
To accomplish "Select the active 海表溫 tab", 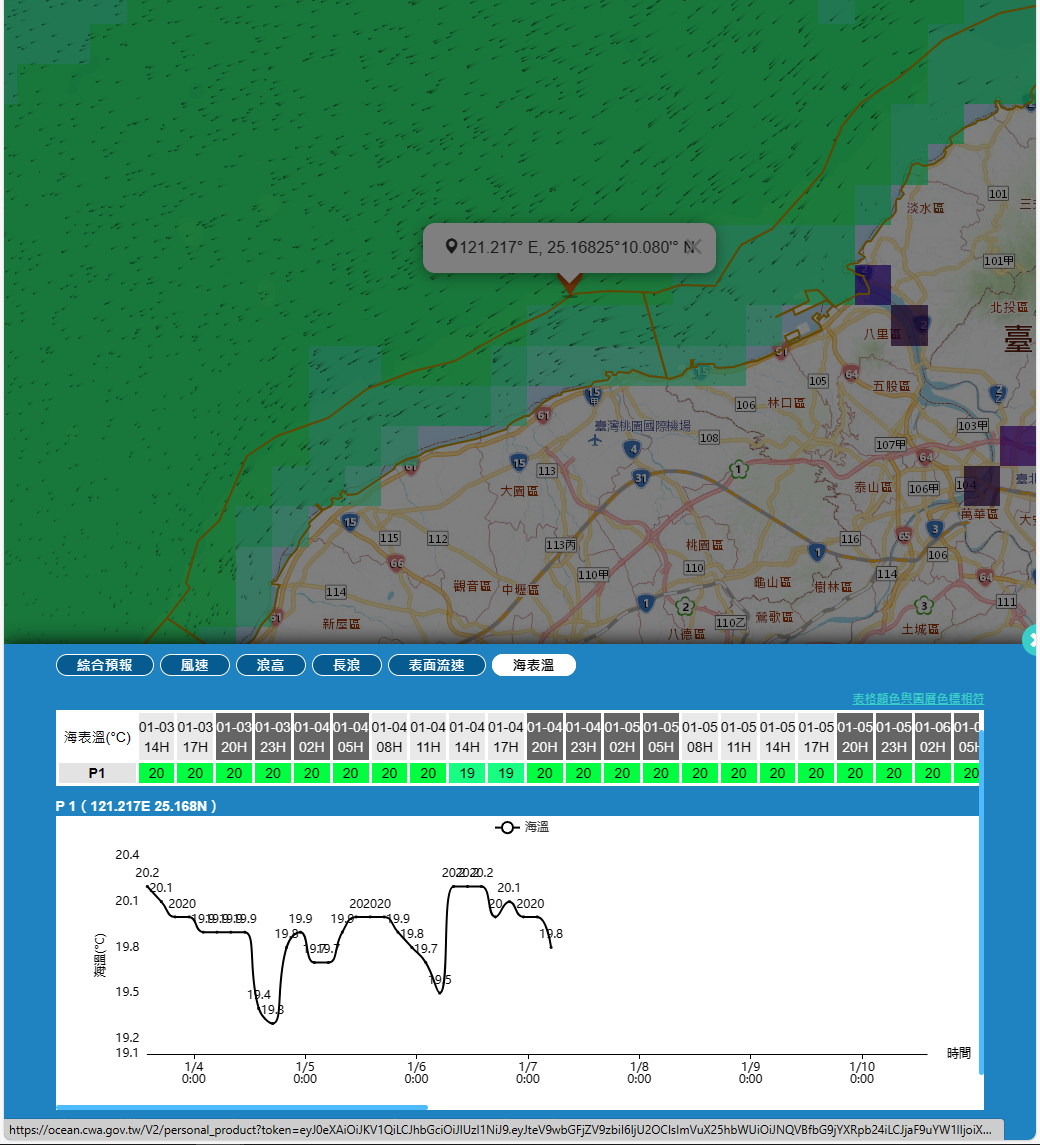I will click(x=533, y=665).
